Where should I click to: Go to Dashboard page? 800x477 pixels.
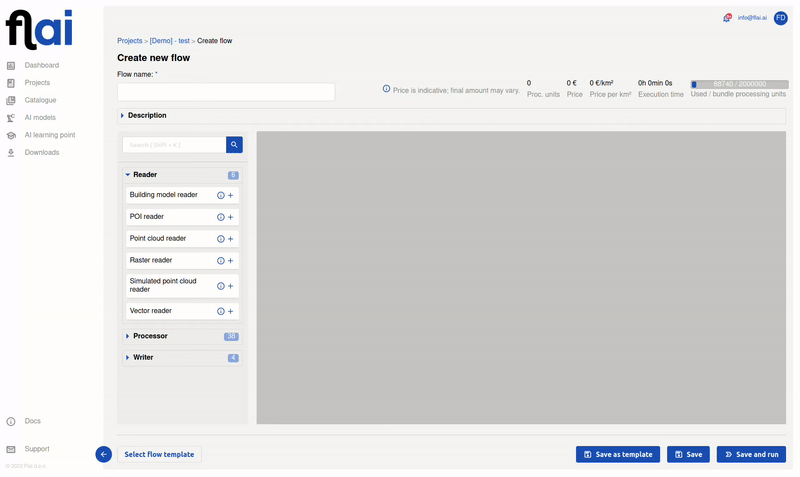(x=42, y=65)
